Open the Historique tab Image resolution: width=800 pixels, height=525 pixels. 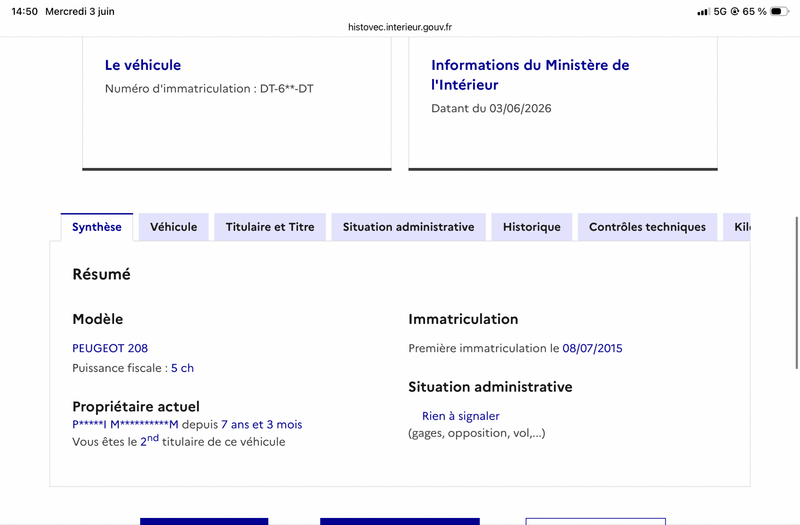coord(532,227)
